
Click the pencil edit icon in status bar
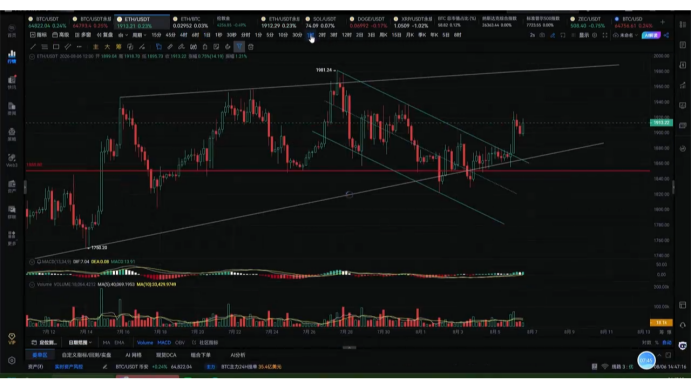[x=105, y=367]
